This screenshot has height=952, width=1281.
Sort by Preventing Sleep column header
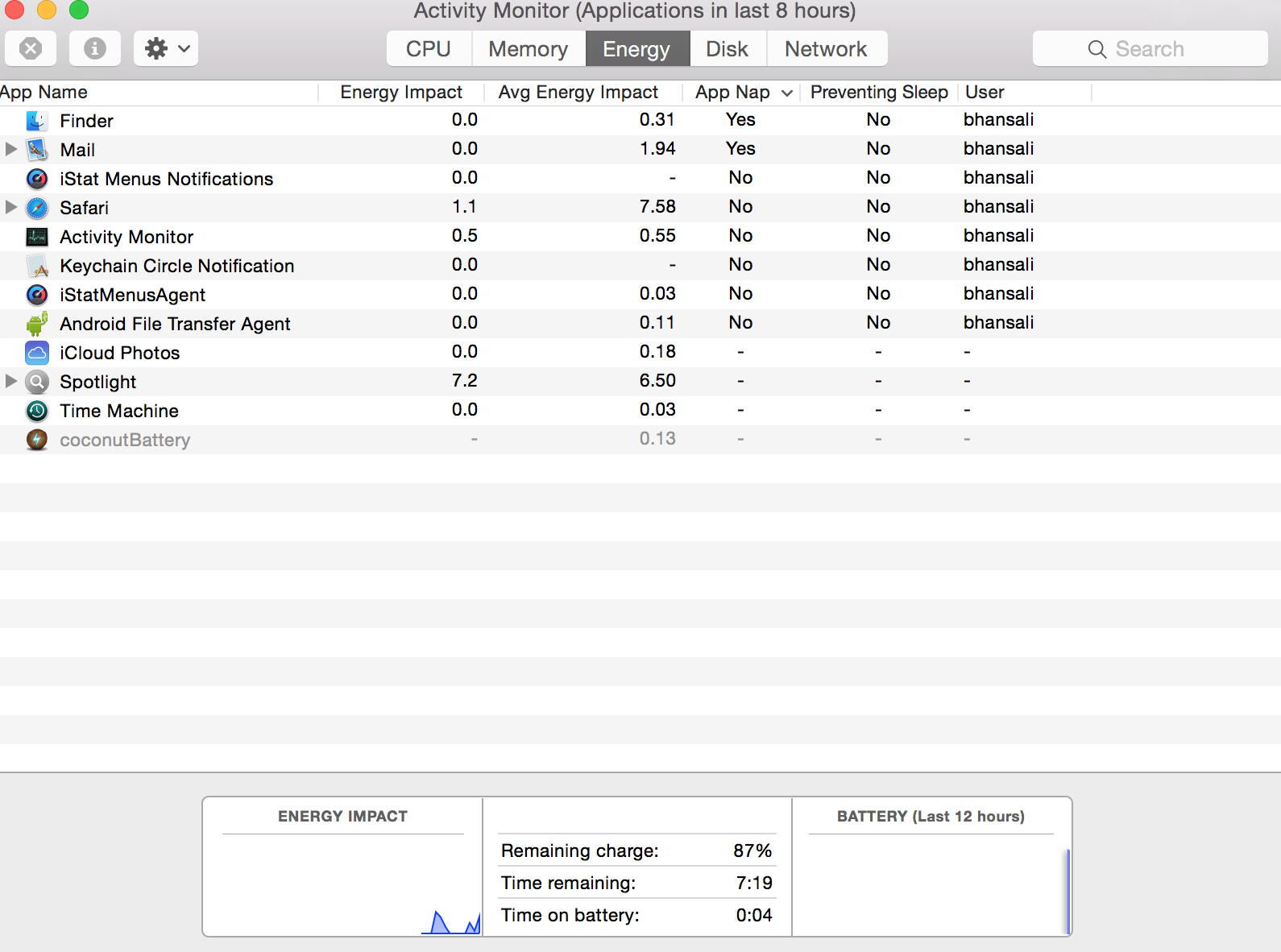pyautogui.click(x=879, y=93)
